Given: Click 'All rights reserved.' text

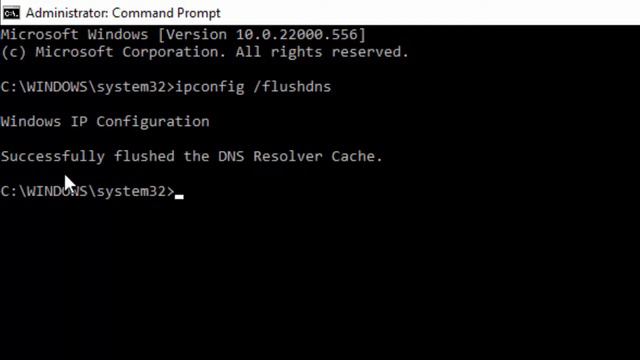Looking at the screenshot, I should click(x=322, y=52).
